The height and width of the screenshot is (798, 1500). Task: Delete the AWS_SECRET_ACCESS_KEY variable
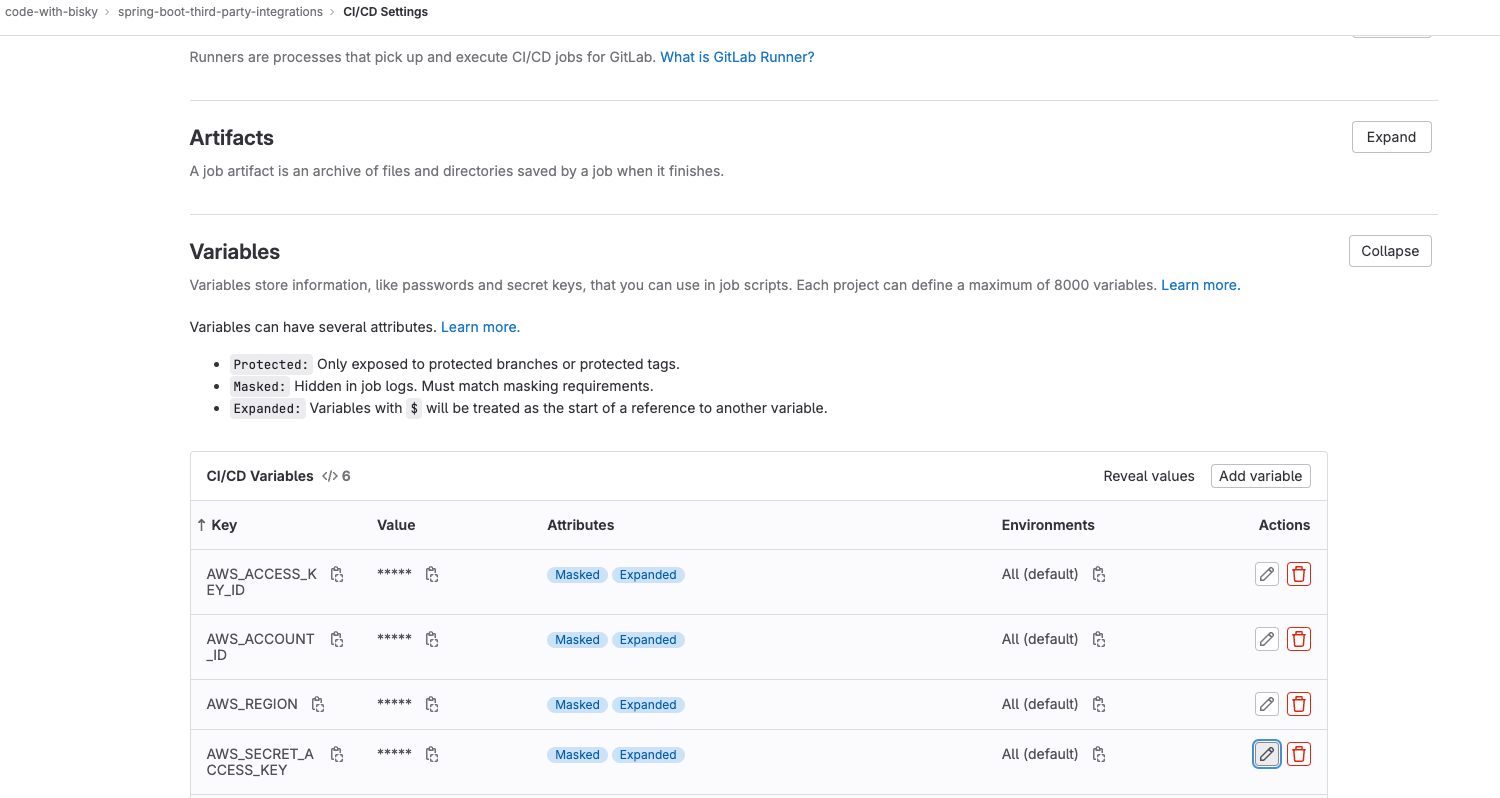[x=1299, y=754]
